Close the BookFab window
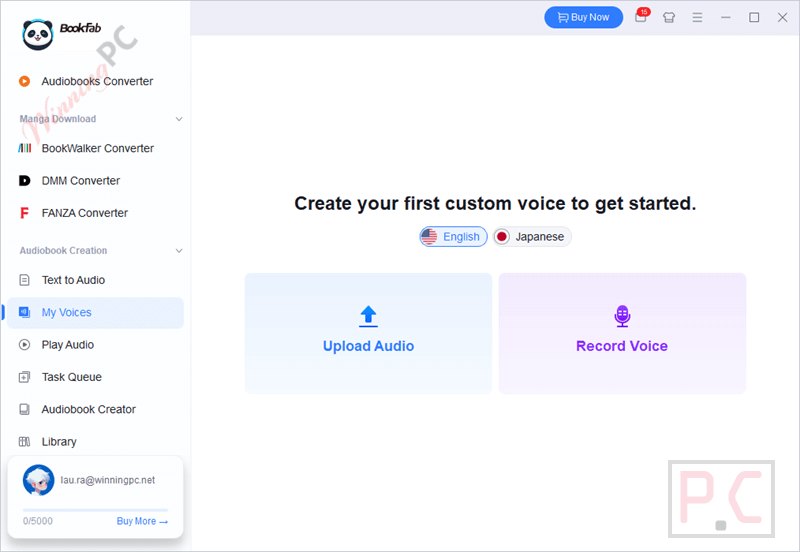800x552 pixels. (x=782, y=18)
